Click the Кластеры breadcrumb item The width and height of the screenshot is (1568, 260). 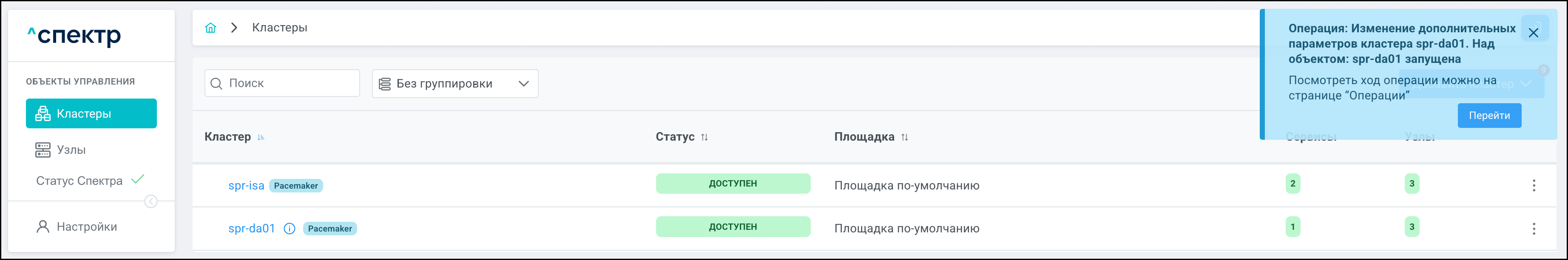click(279, 28)
